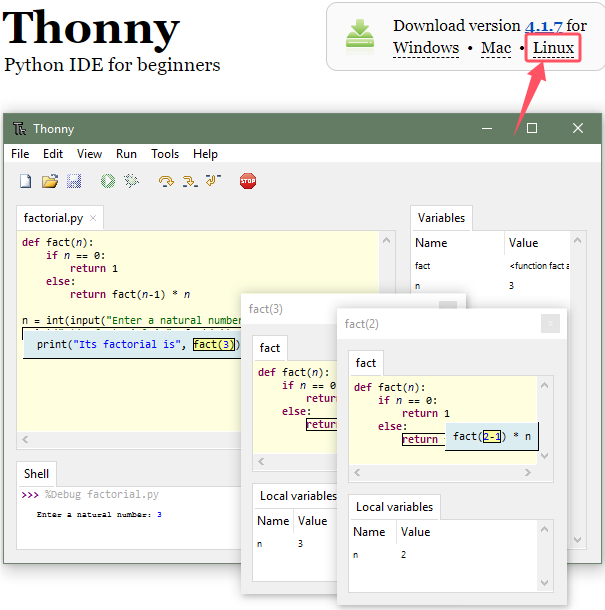
Task: Click the highlighted 2-1 expression in fact(2)
Action: [492, 436]
